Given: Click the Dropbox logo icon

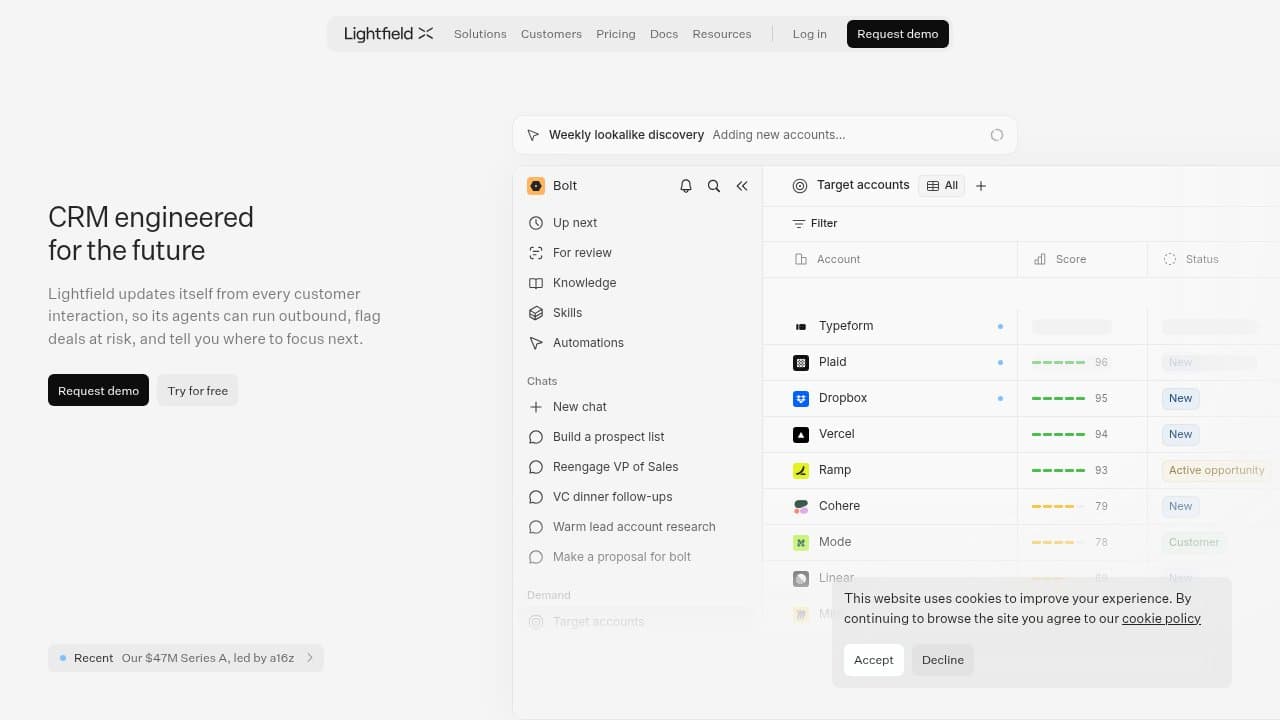Looking at the screenshot, I should click(801, 398).
